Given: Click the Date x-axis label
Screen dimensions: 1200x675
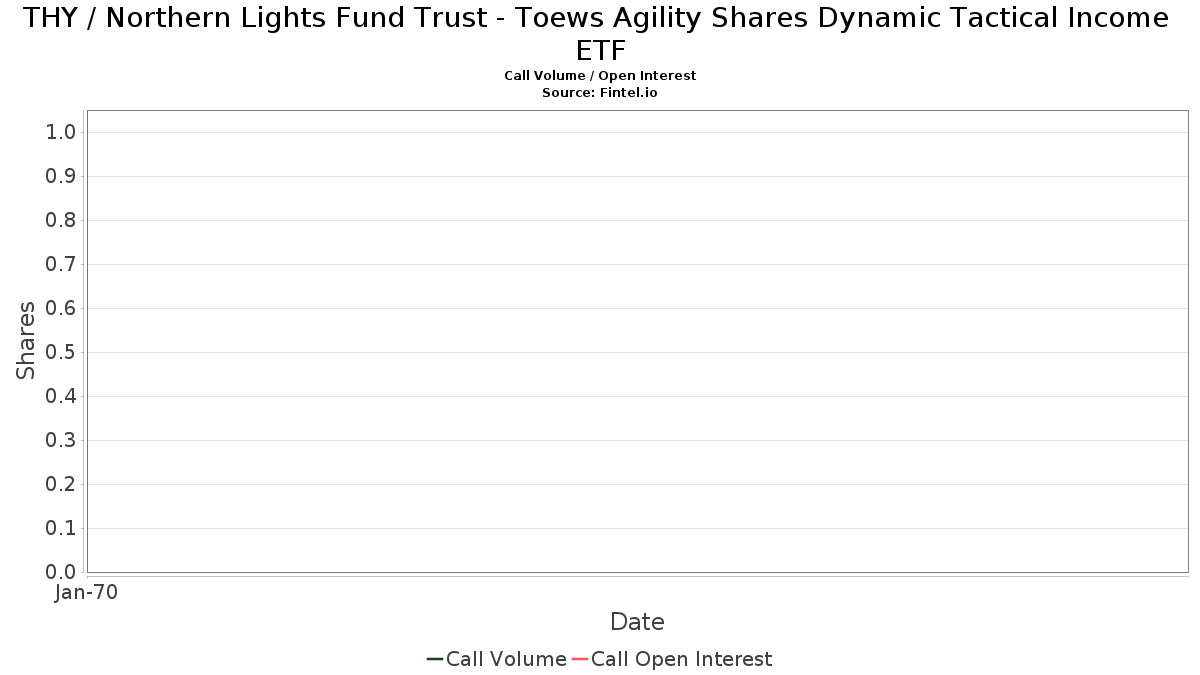Looking at the screenshot, I should 637,622.
